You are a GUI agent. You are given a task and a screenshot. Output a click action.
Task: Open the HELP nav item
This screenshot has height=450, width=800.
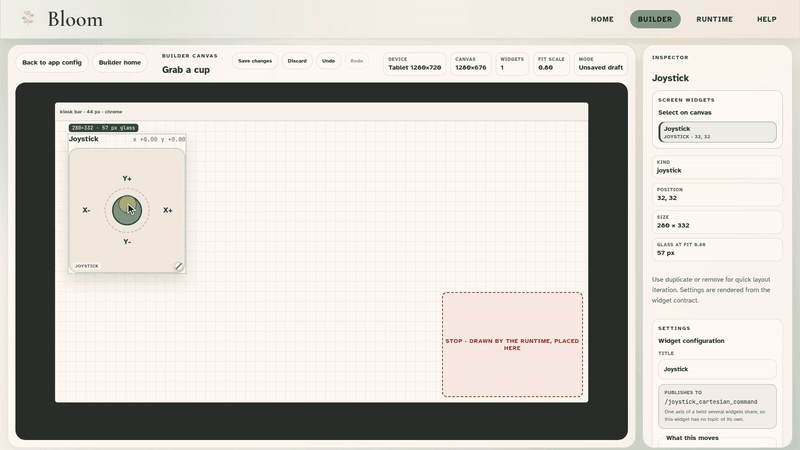tap(766, 19)
